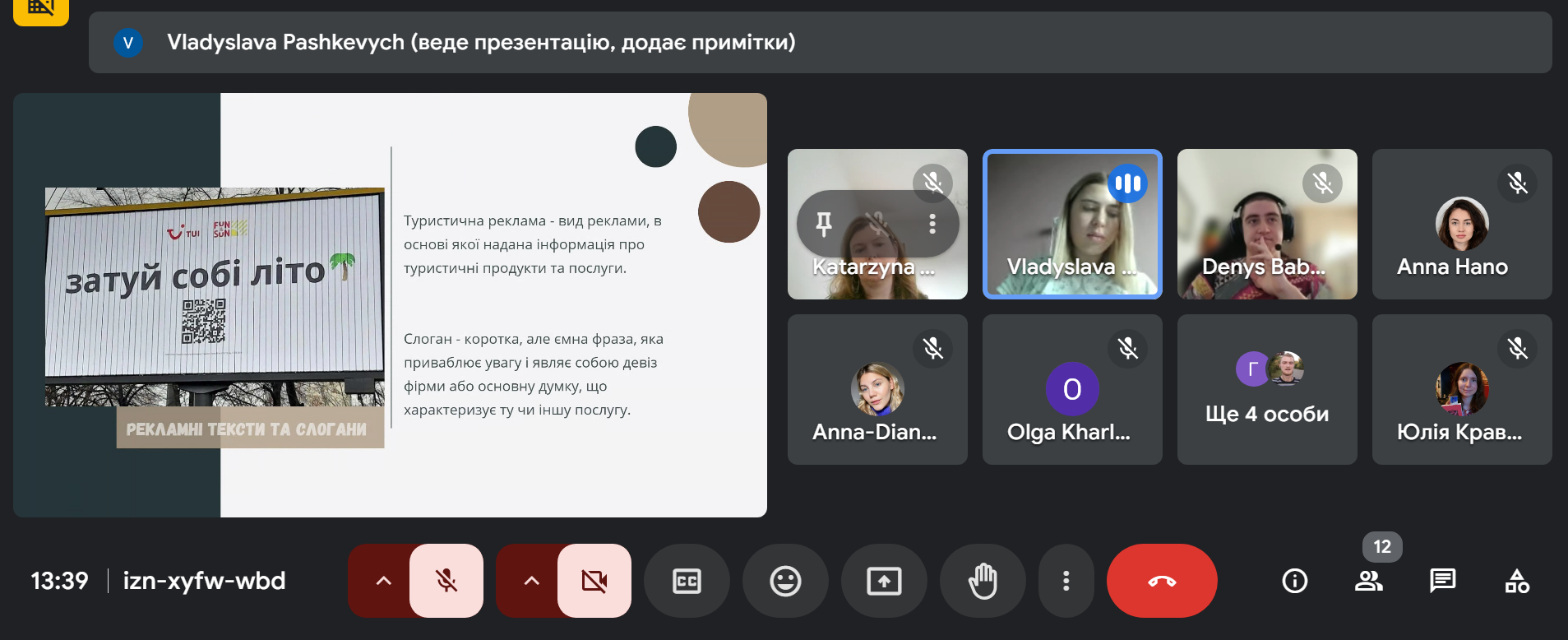Click Юлія Крав... profile avatar

pyautogui.click(x=1462, y=389)
